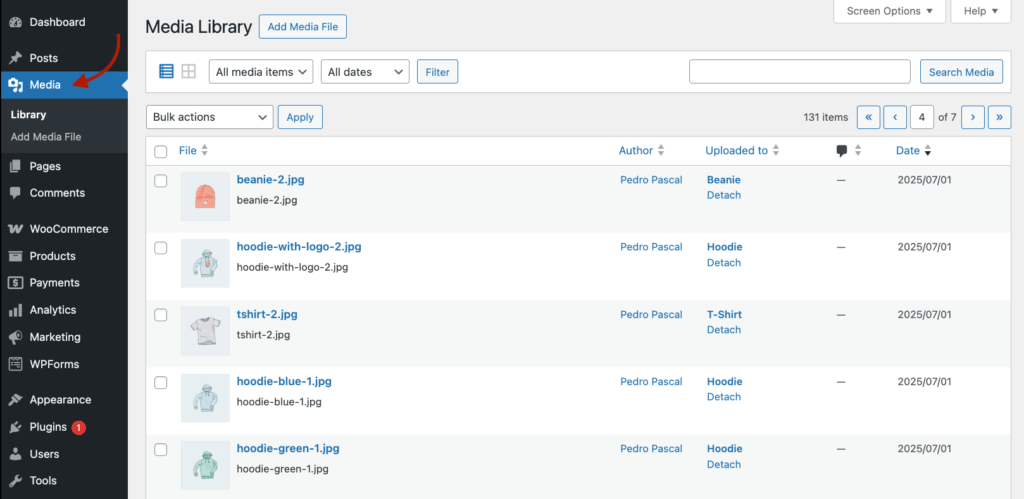Screen dimensions: 1024x499
Task: Click the Add Media File button
Action: click(303, 27)
